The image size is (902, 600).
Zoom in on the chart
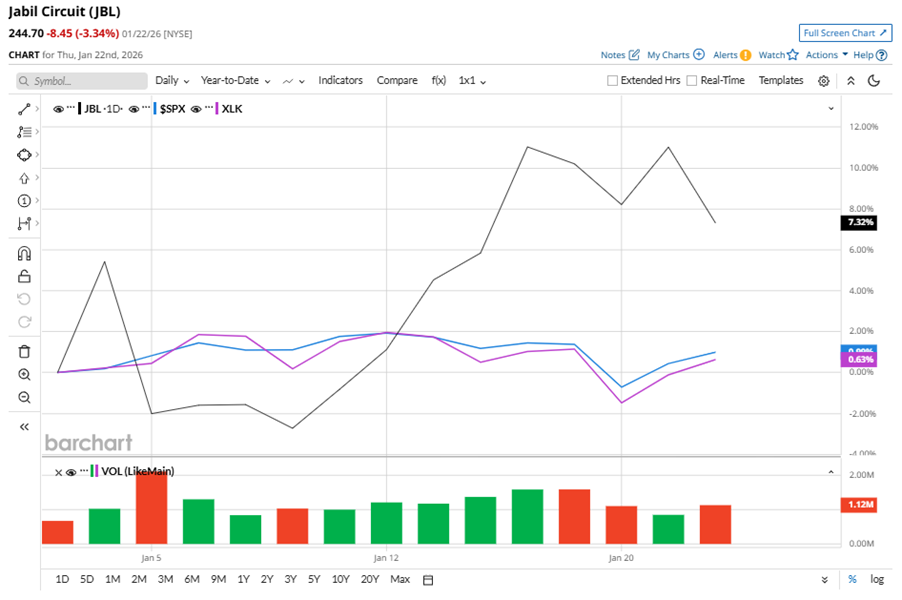[24, 374]
